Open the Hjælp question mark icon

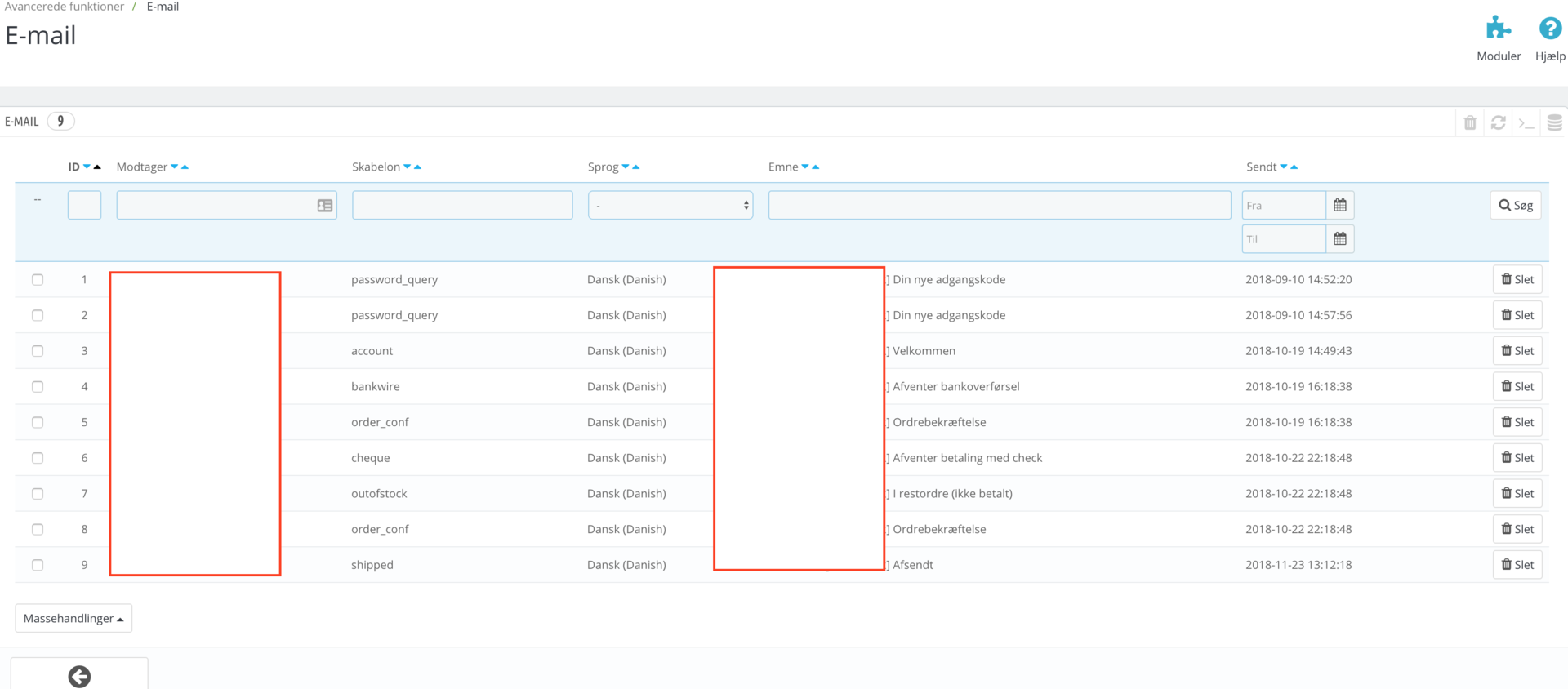pyautogui.click(x=1550, y=29)
